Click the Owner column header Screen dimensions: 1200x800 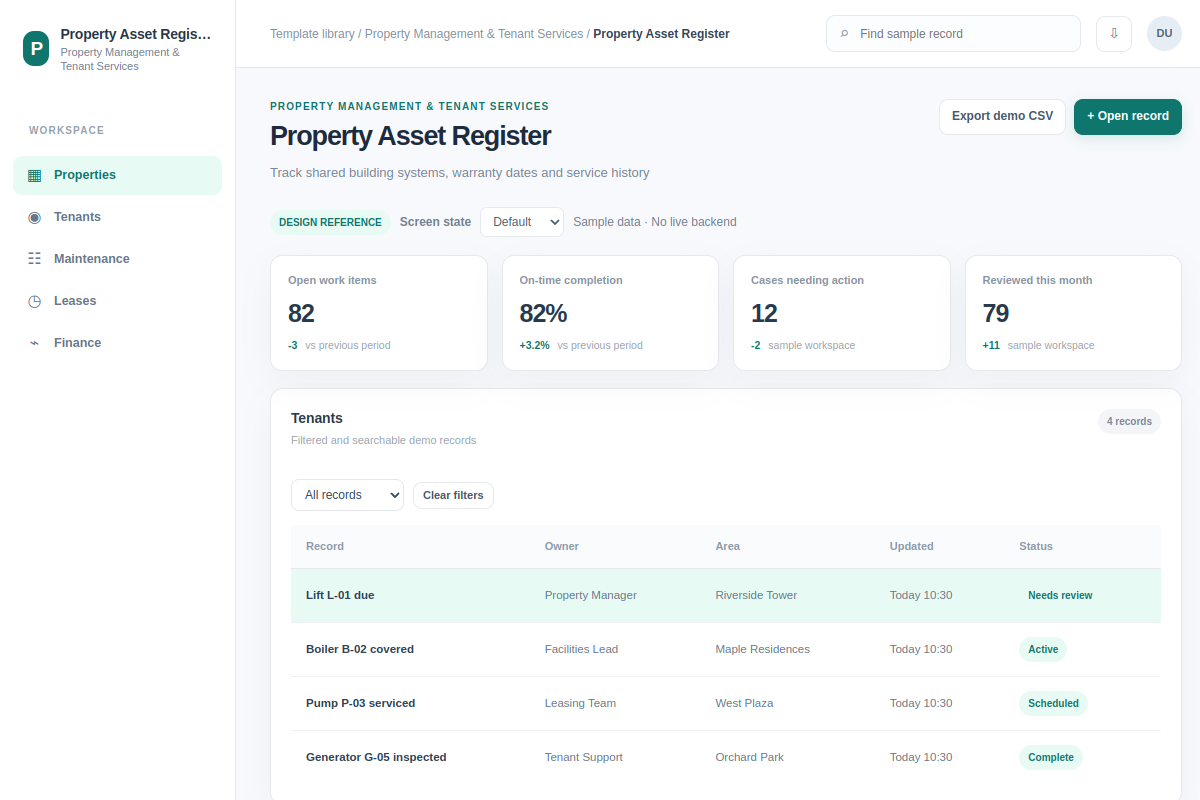click(x=562, y=546)
